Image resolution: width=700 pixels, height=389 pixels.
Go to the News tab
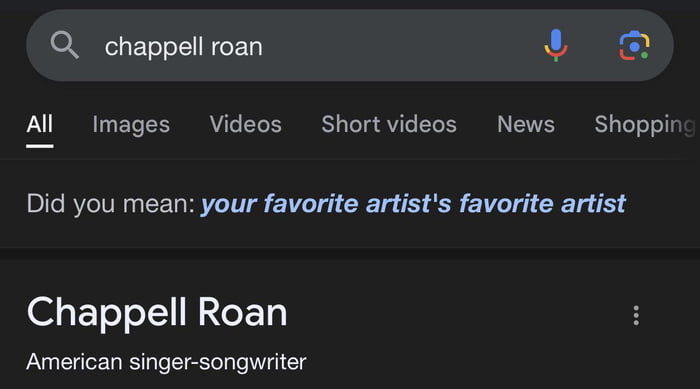(526, 124)
